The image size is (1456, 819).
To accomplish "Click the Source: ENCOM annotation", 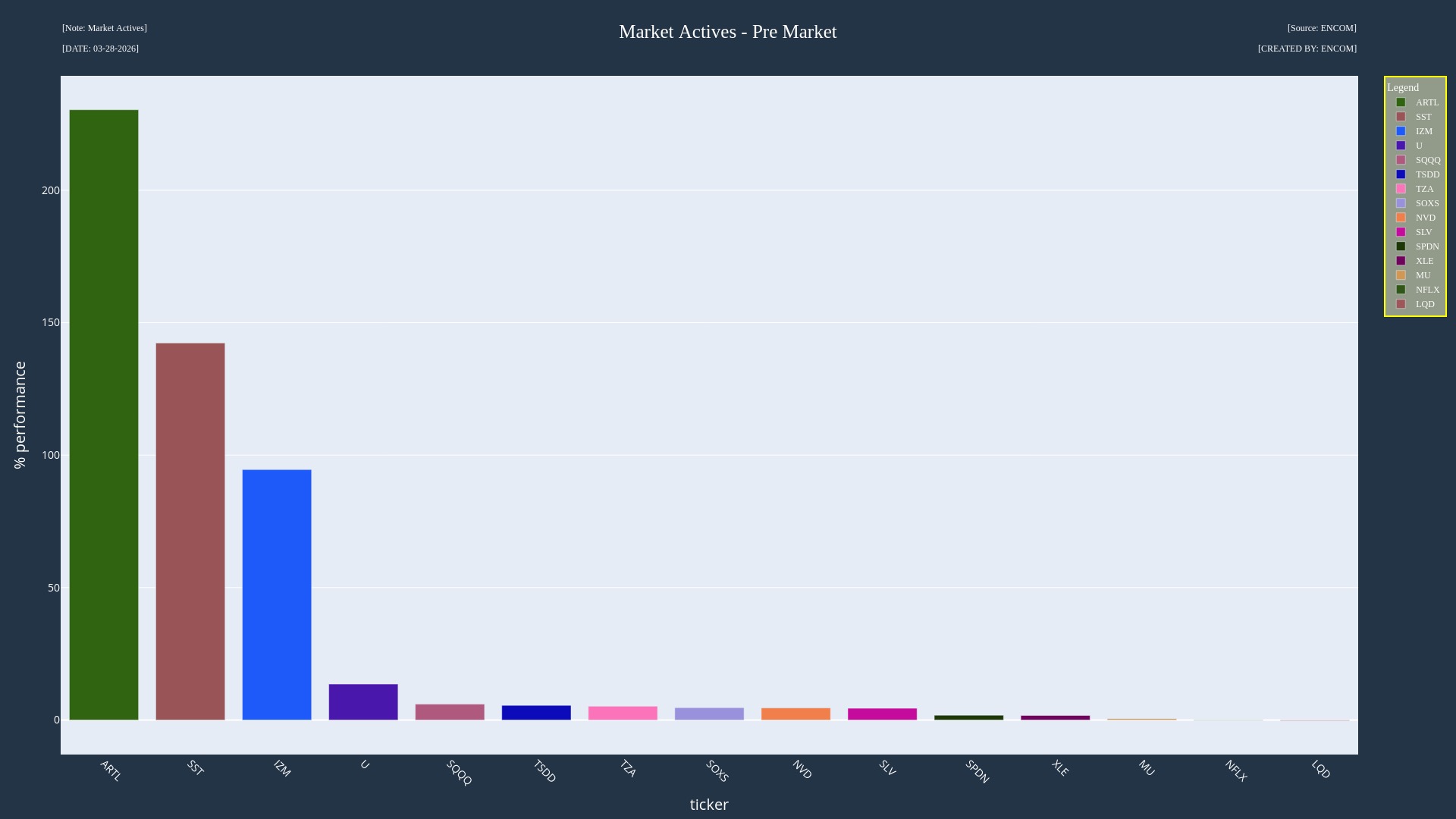I will pos(1321,28).
